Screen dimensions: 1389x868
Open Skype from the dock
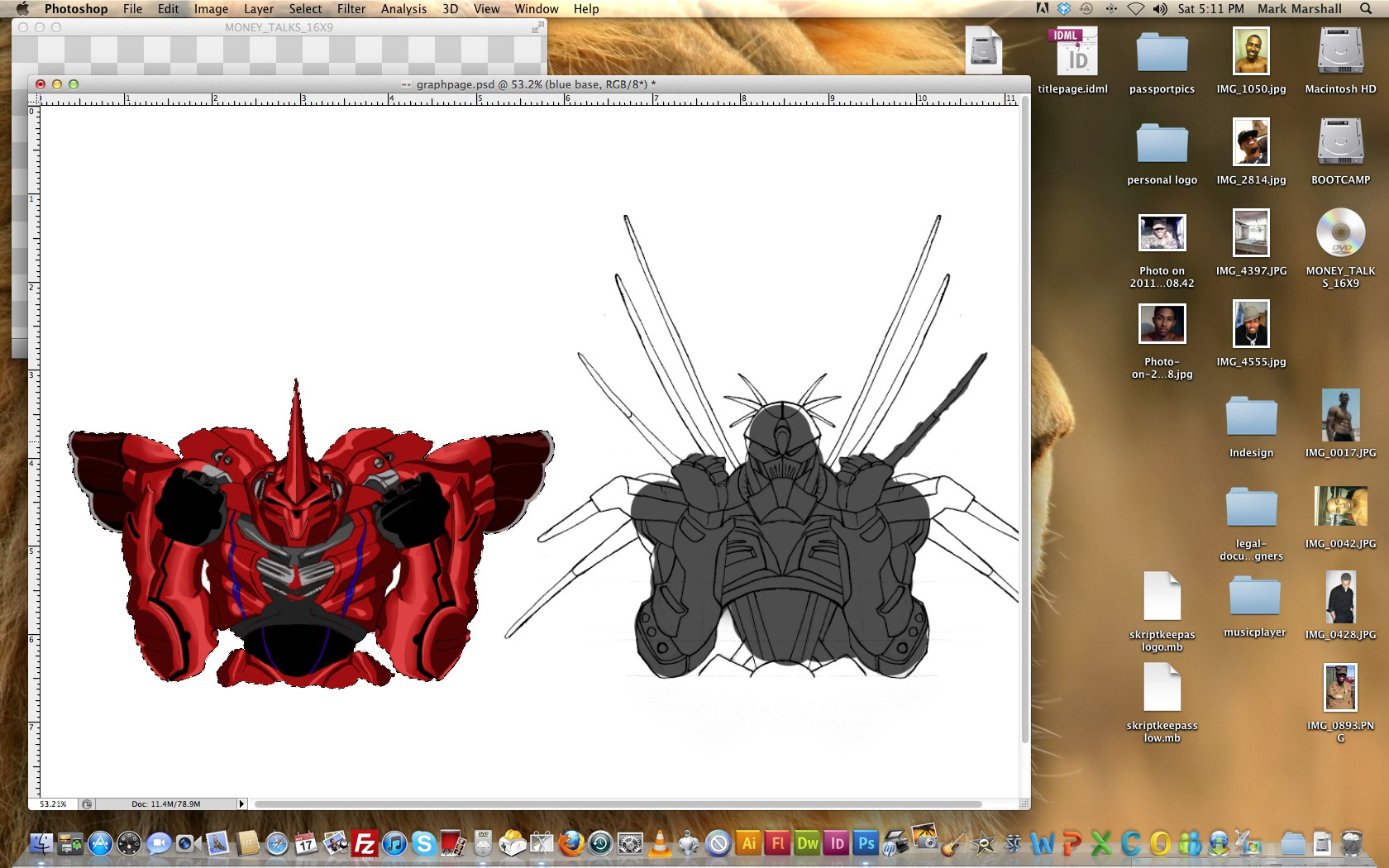pos(424,843)
